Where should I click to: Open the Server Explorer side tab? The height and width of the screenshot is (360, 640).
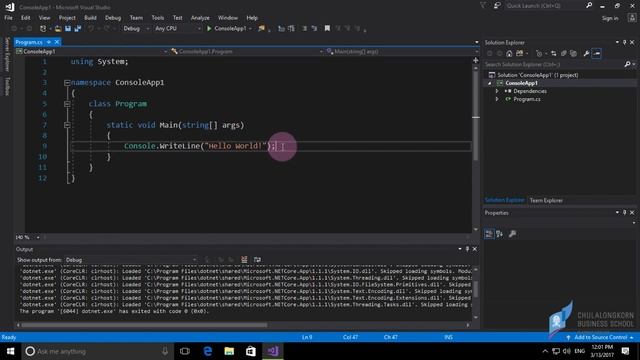(7, 54)
